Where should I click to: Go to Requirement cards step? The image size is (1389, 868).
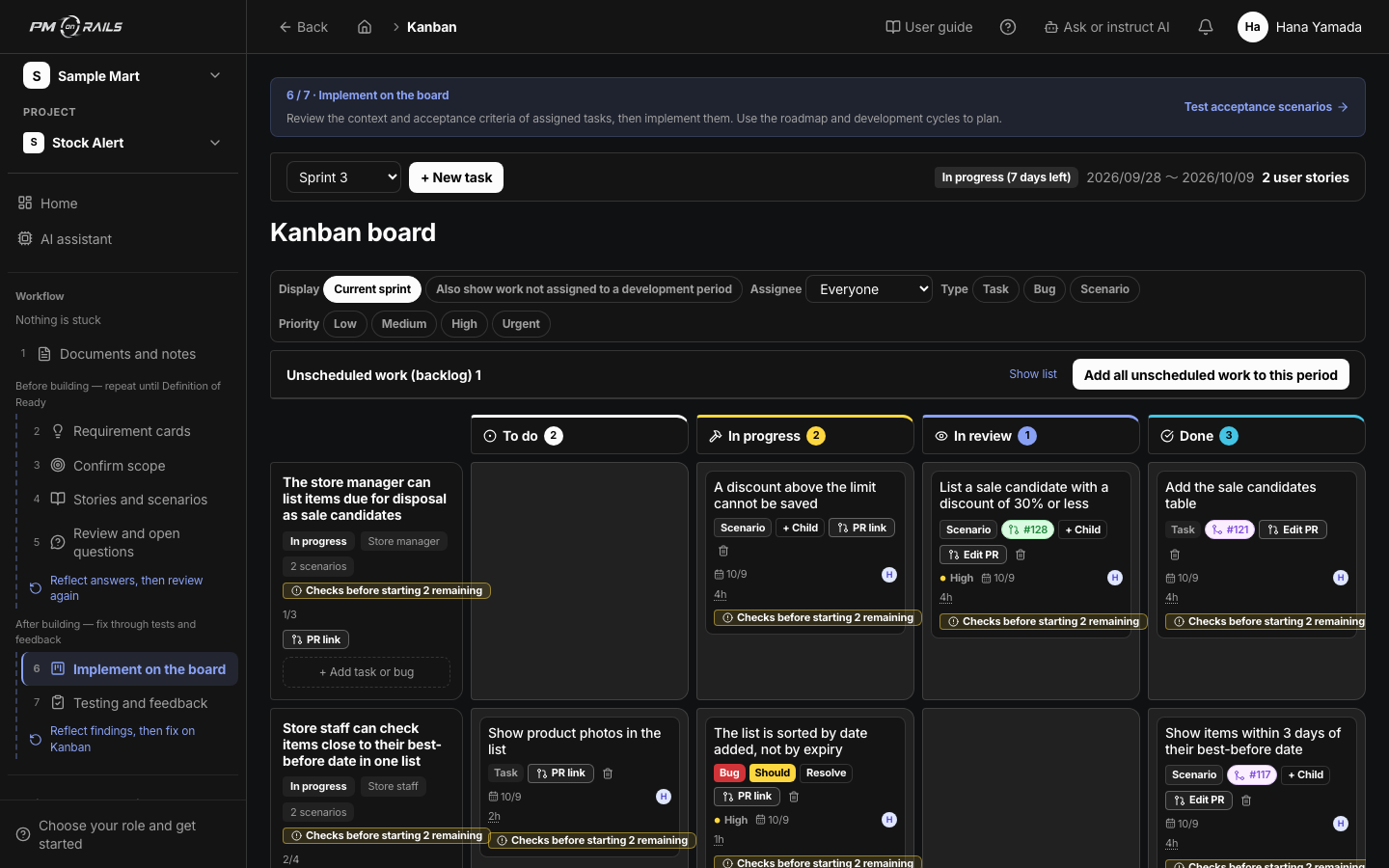coord(130,431)
